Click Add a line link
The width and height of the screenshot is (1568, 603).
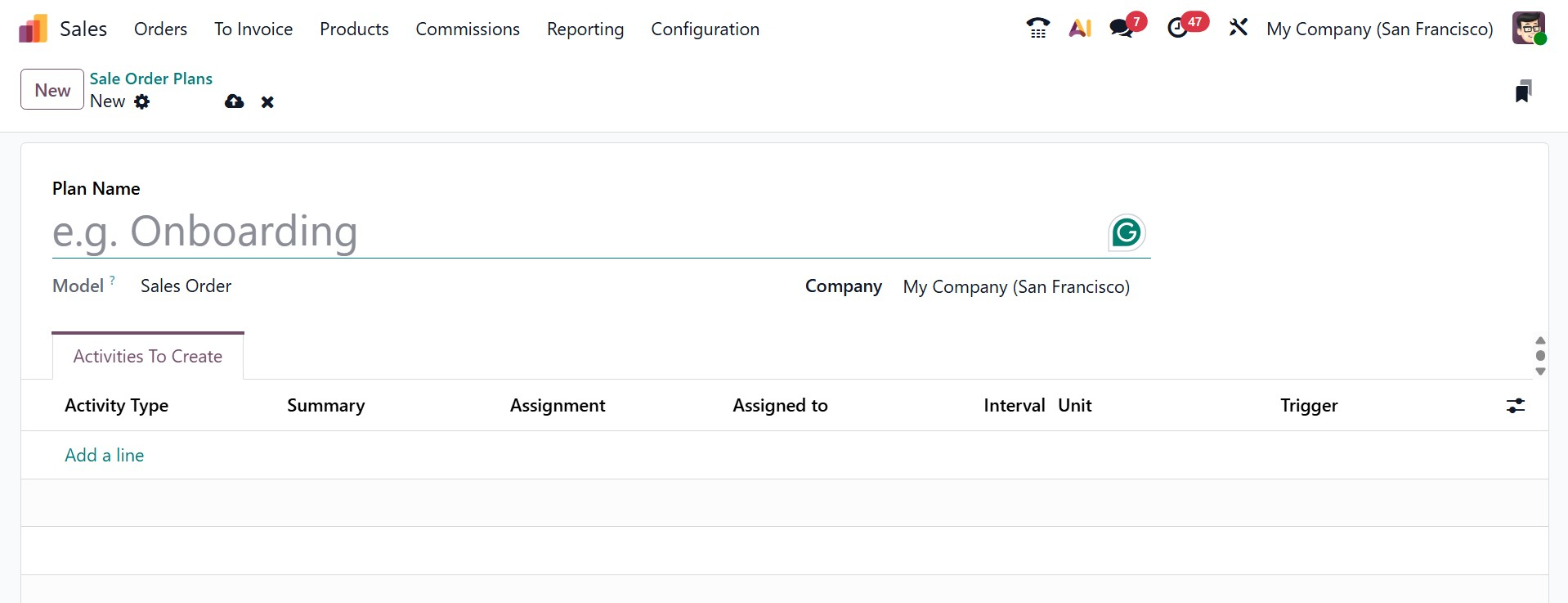pyautogui.click(x=105, y=456)
